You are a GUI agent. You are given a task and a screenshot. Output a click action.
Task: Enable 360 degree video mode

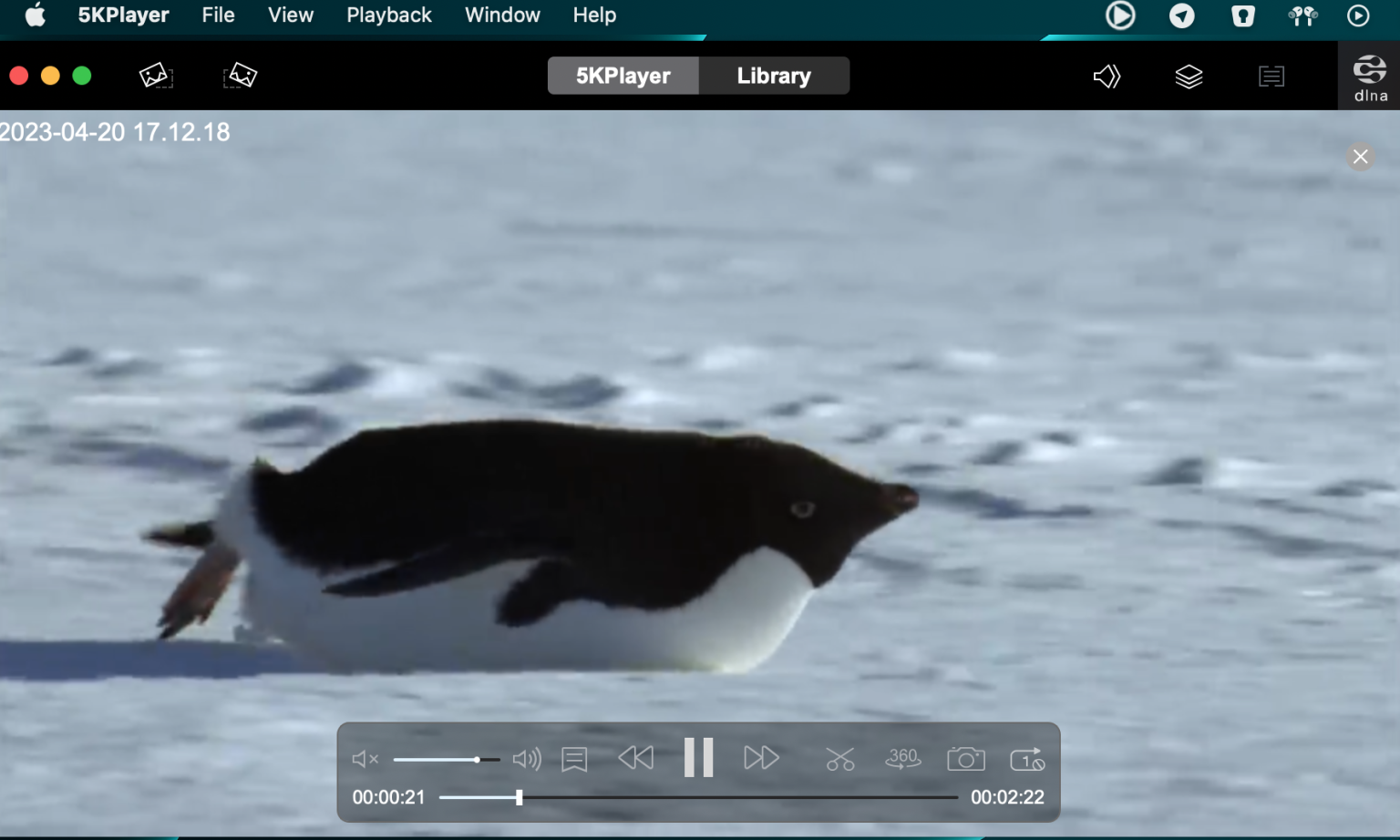[902, 758]
